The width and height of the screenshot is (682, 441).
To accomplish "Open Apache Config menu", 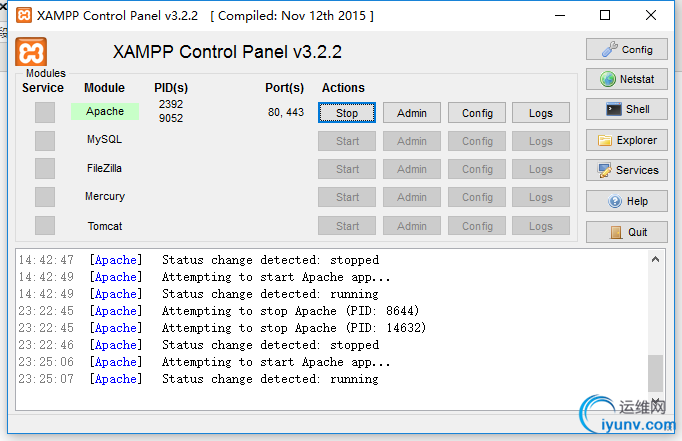I will pyautogui.click(x=477, y=113).
